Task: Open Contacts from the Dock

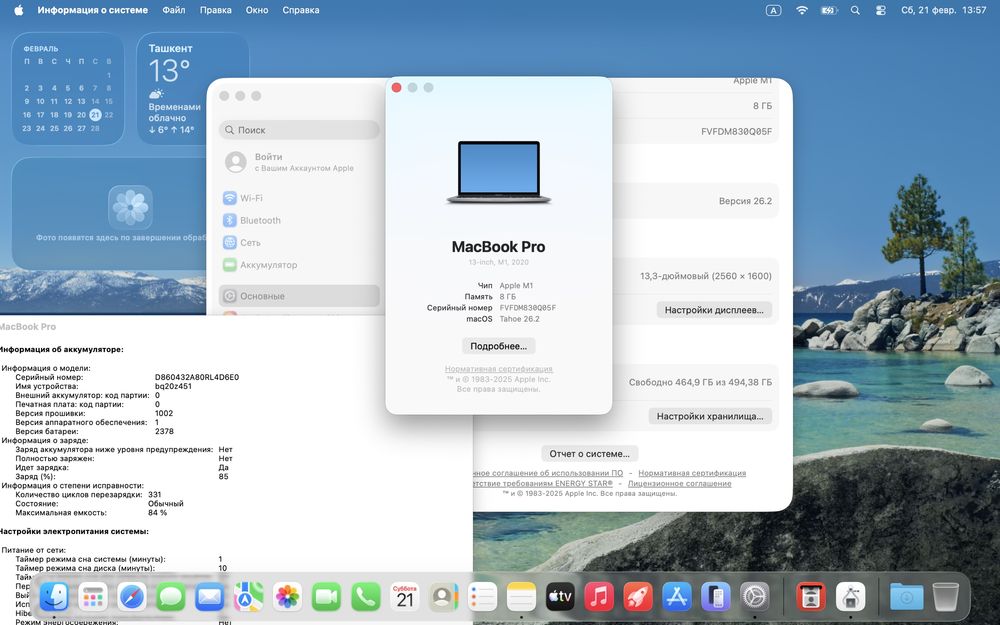Action: coord(443,597)
